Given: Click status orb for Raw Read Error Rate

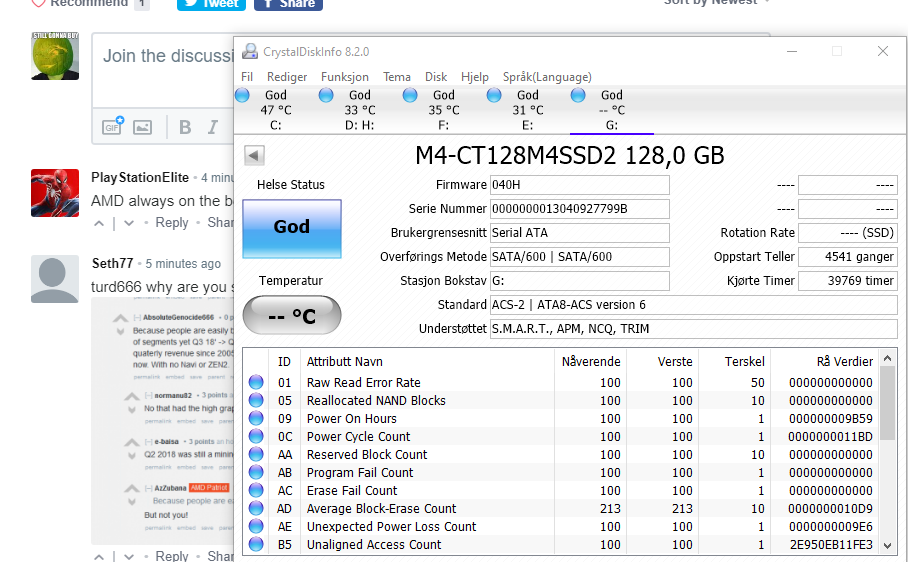Looking at the screenshot, I should tap(256, 382).
